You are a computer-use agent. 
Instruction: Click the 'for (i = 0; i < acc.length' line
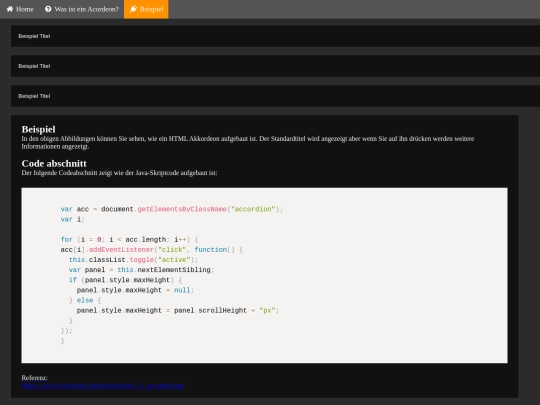coord(129,239)
